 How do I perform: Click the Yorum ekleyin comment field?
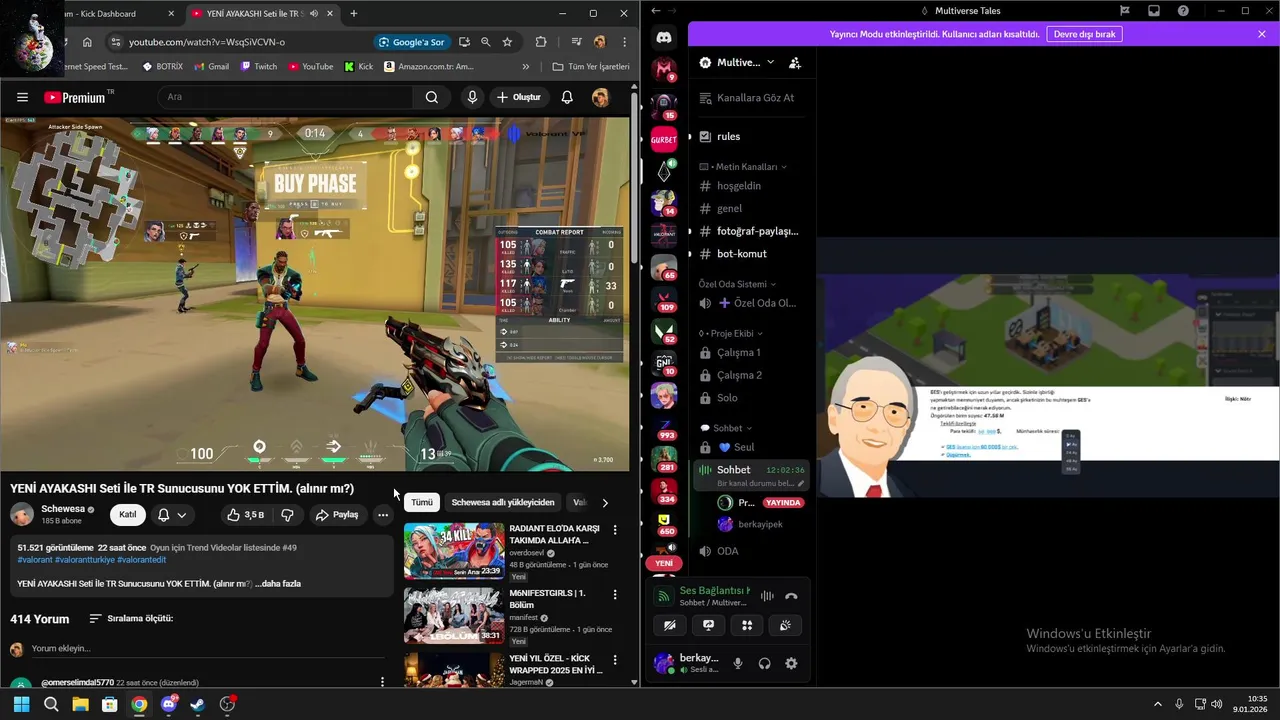pos(207,649)
